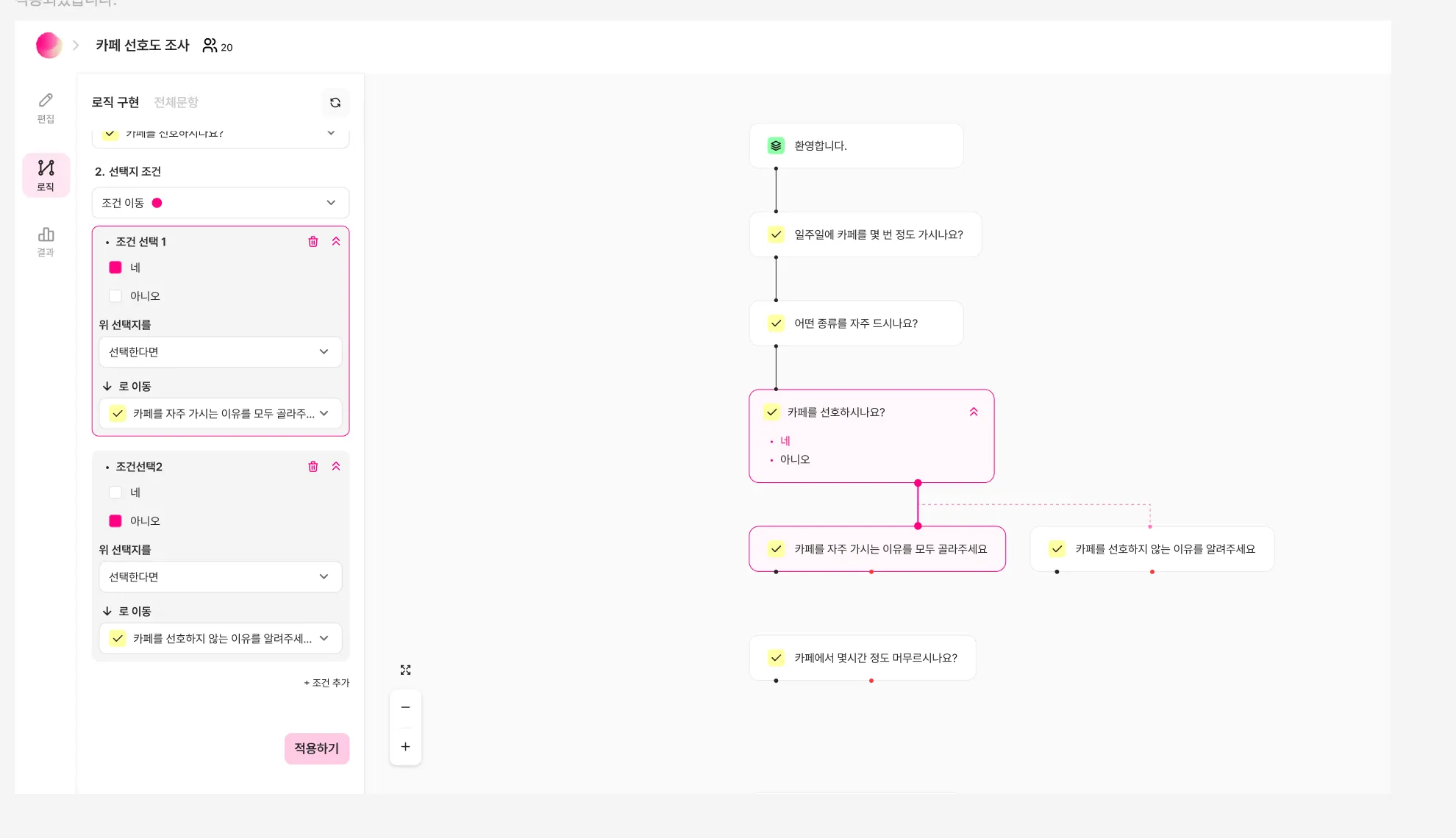The image size is (1456, 838).
Task: Click the + 조건 추가 link
Action: pyautogui.click(x=326, y=683)
